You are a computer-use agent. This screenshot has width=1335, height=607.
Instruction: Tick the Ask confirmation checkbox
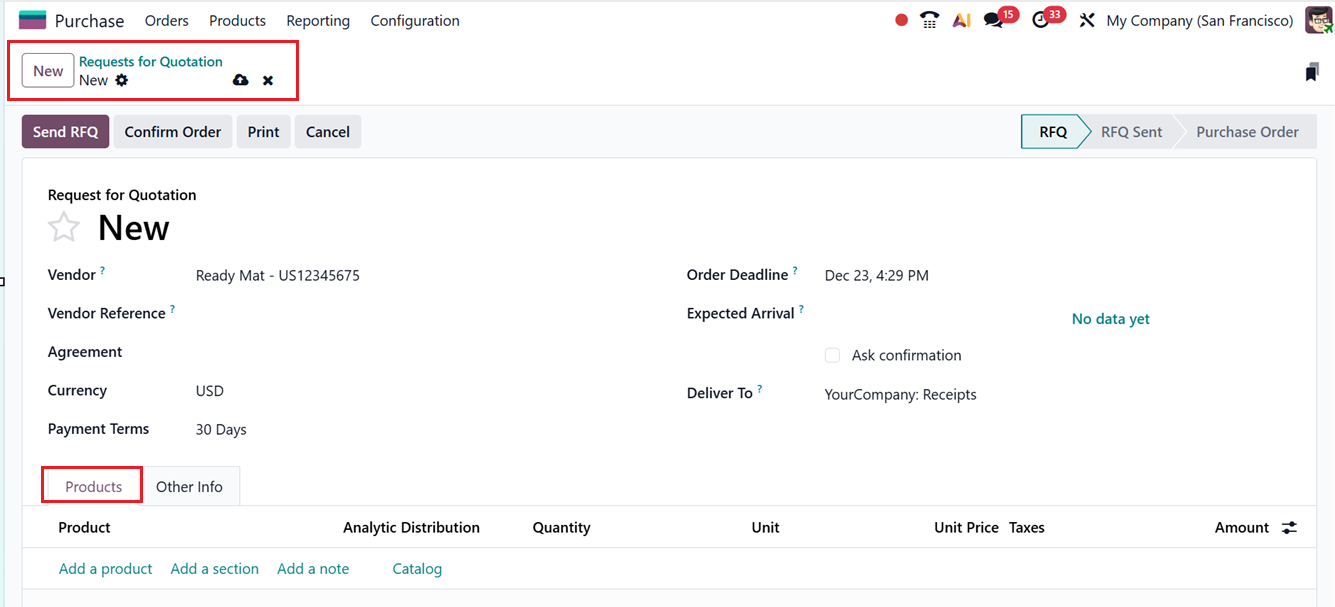(832, 355)
